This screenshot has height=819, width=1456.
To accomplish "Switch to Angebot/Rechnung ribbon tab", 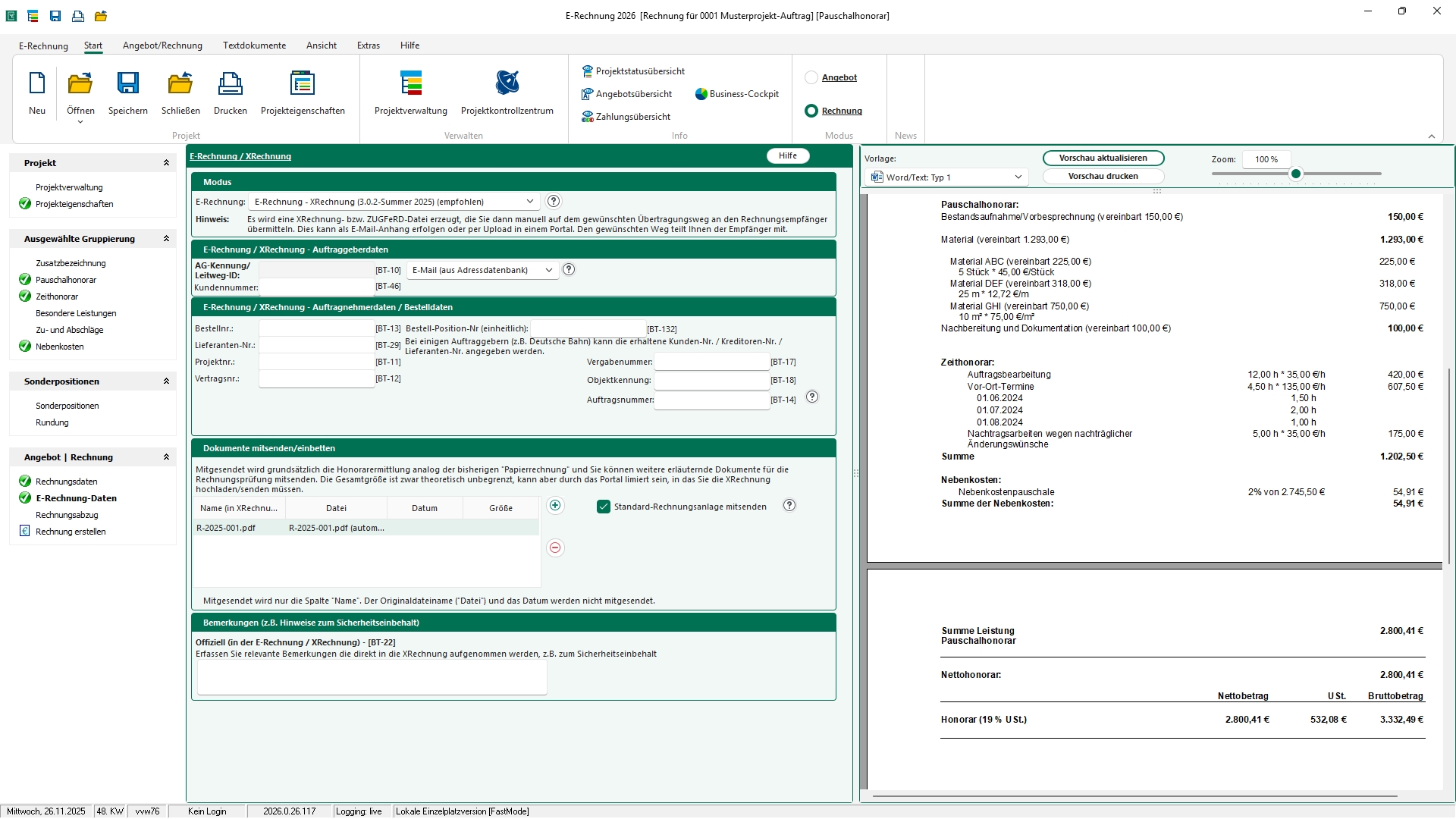I will pos(162,45).
